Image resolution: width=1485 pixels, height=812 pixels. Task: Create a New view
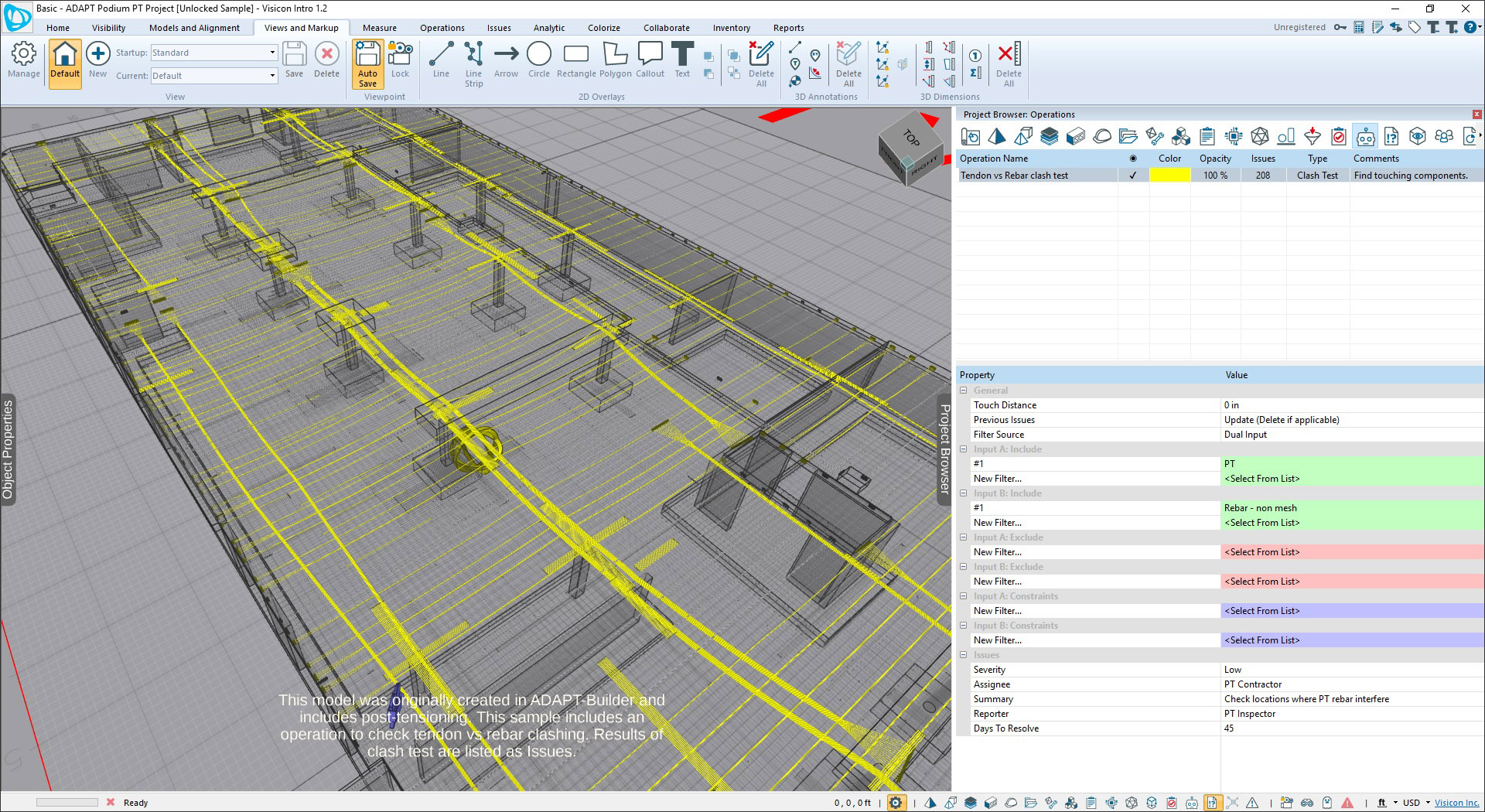click(x=97, y=60)
